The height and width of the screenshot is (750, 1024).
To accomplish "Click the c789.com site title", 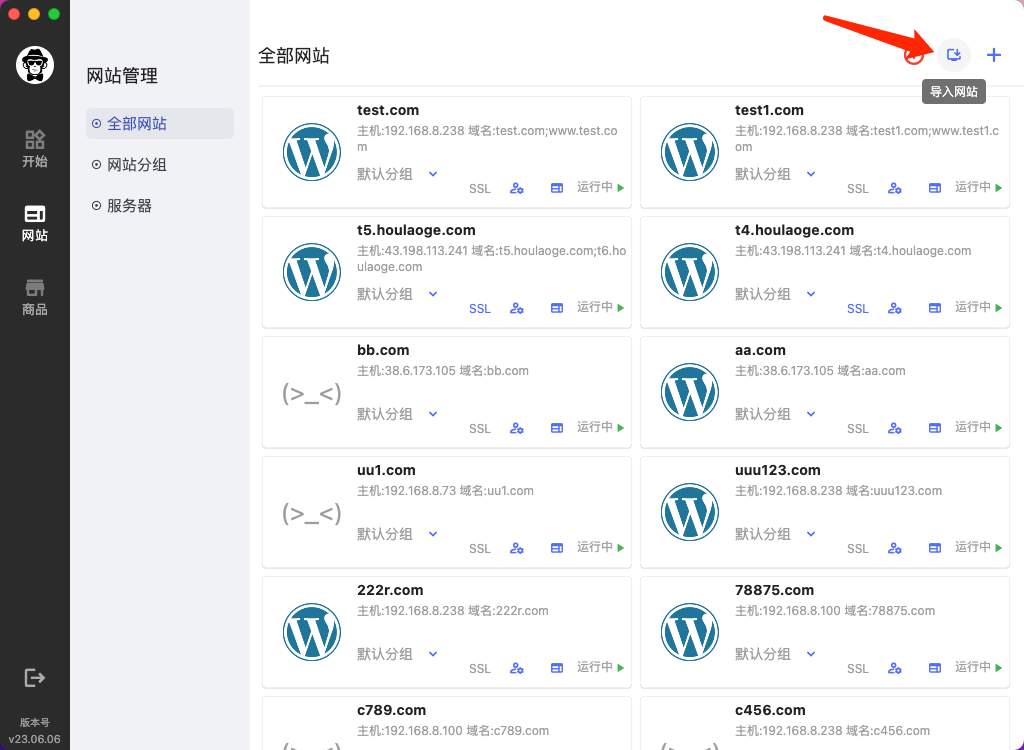I will 391,710.
